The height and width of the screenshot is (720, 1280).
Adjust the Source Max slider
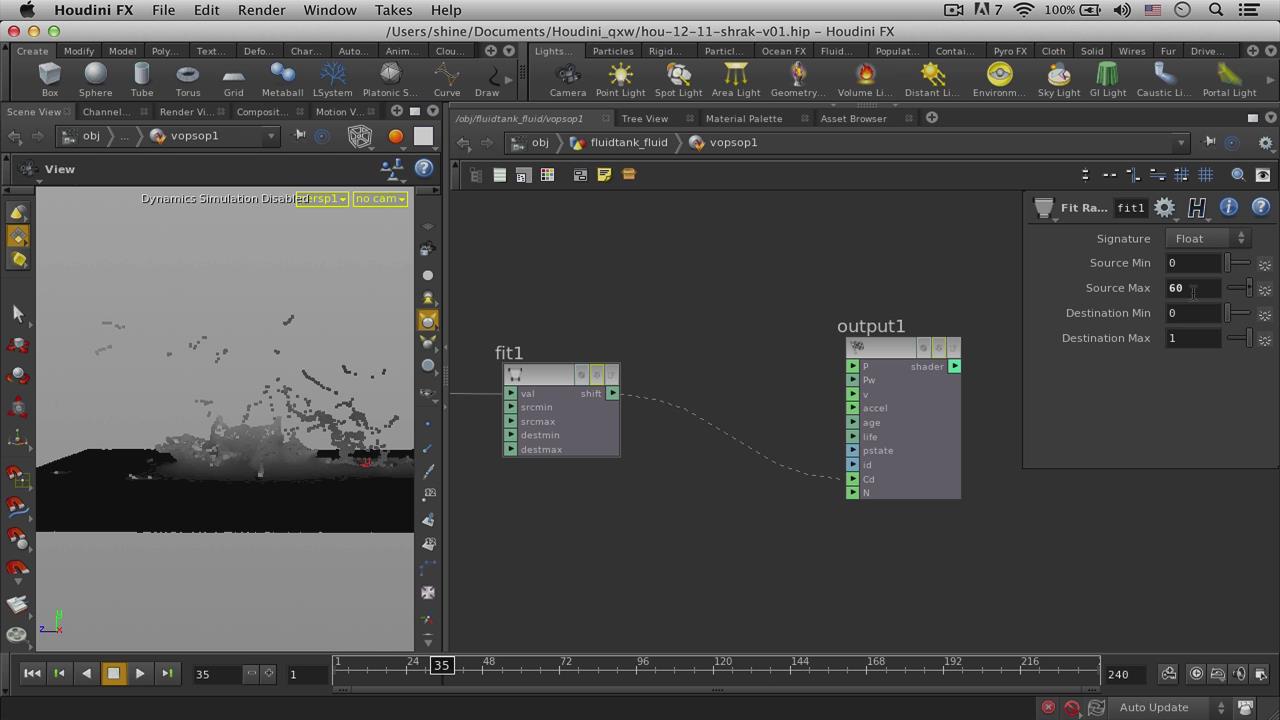pyautogui.click(x=1239, y=288)
